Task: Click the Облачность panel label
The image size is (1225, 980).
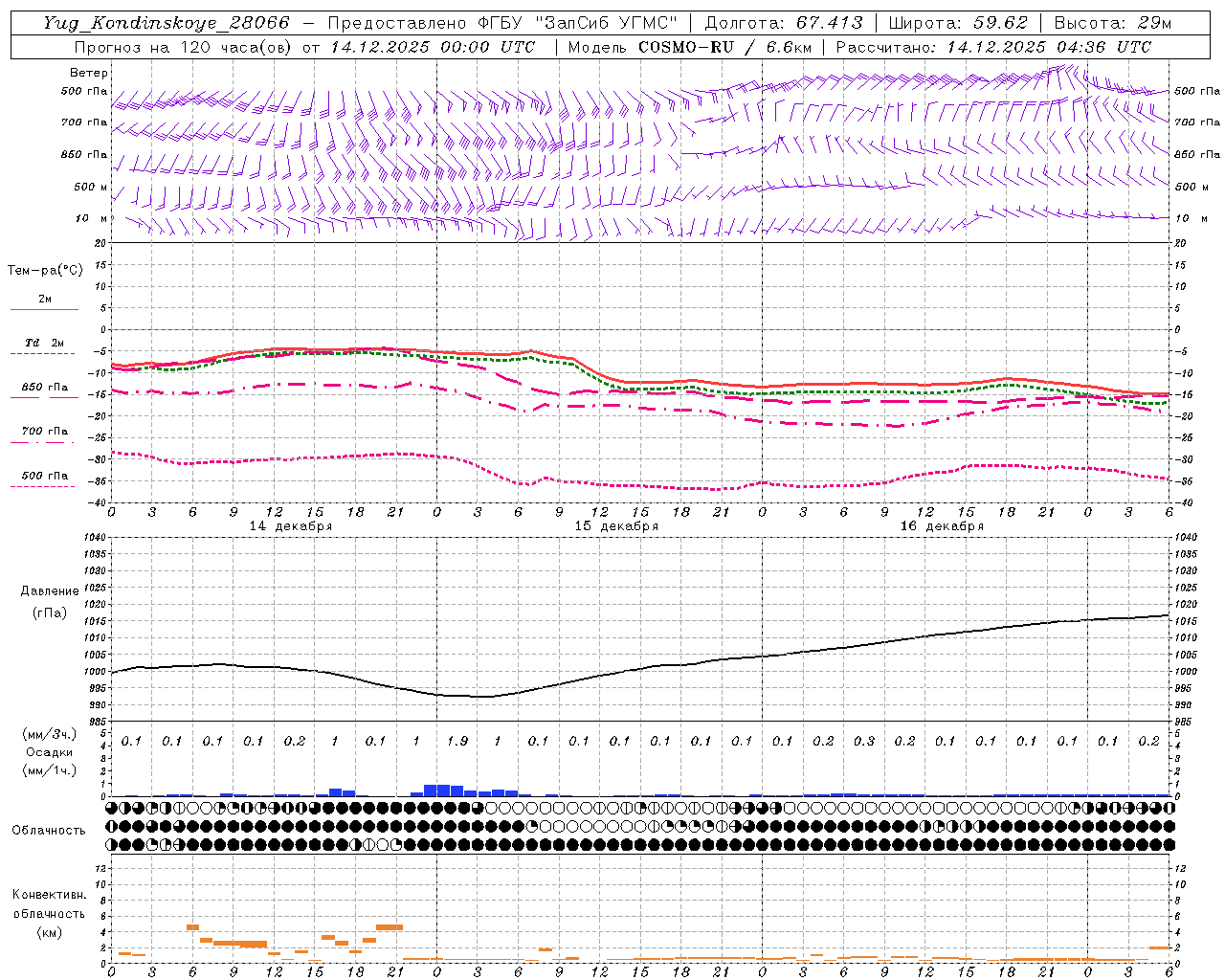Action: point(49,831)
